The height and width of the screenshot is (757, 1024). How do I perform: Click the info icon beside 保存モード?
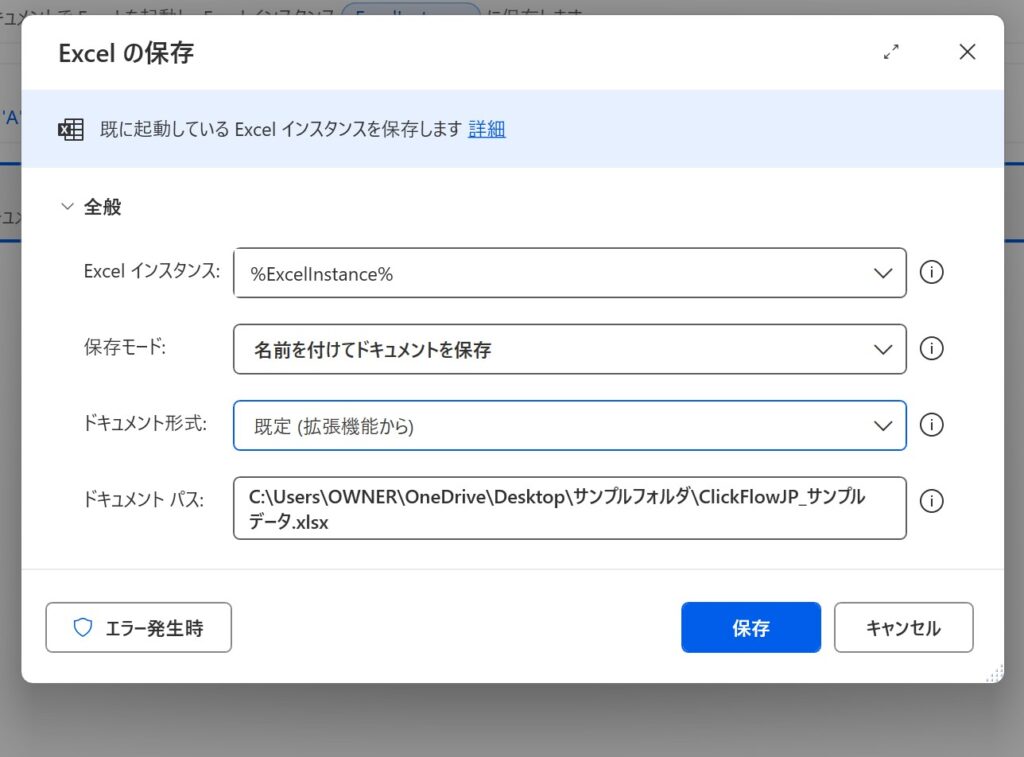(x=931, y=349)
